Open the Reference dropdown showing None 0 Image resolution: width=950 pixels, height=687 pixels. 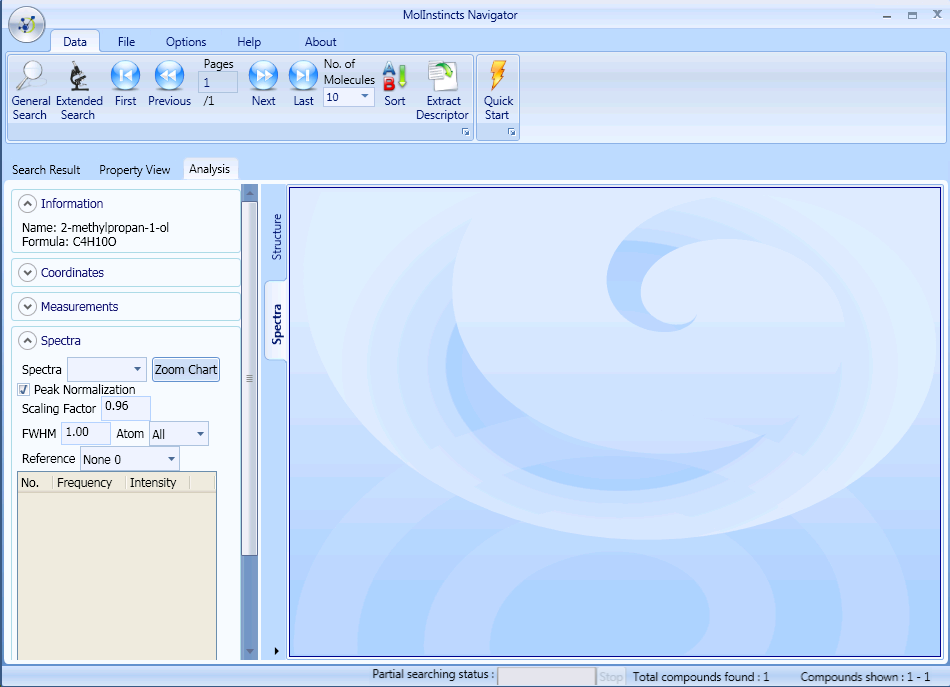click(130, 459)
